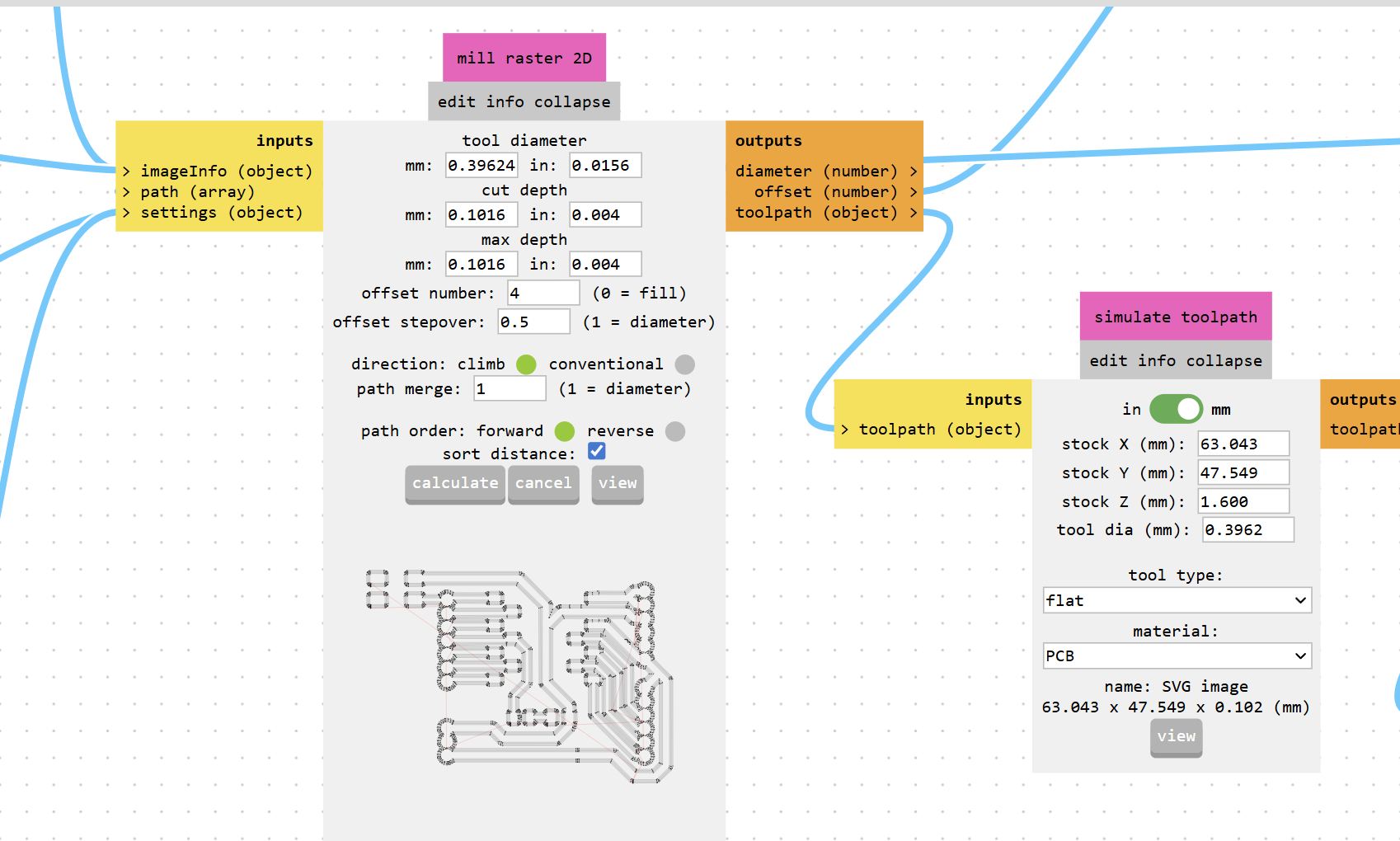The width and height of the screenshot is (1400, 841).
Task: Click cut depth mm input field
Action: point(482,214)
